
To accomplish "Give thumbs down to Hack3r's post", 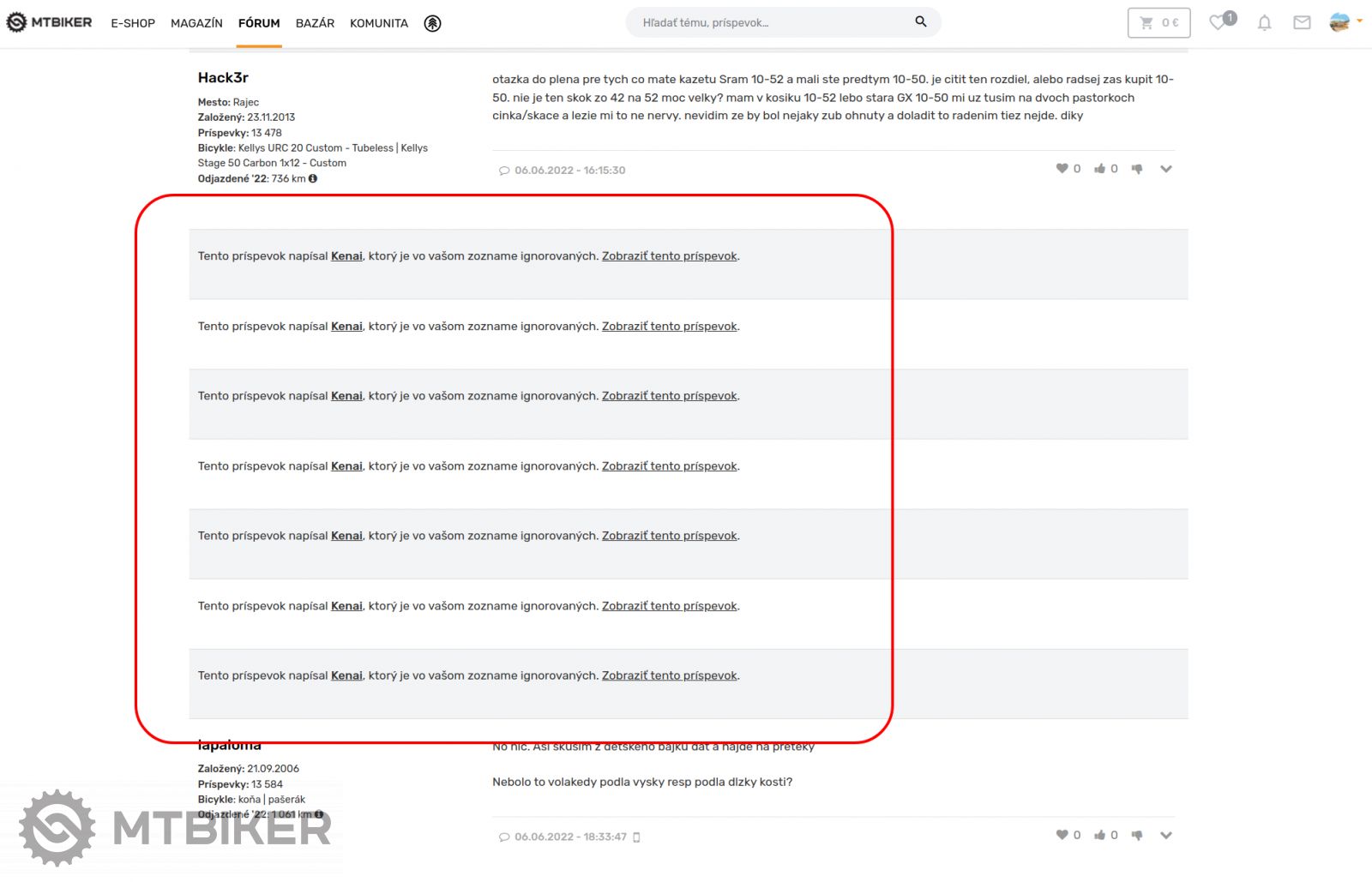I will (x=1137, y=169).
